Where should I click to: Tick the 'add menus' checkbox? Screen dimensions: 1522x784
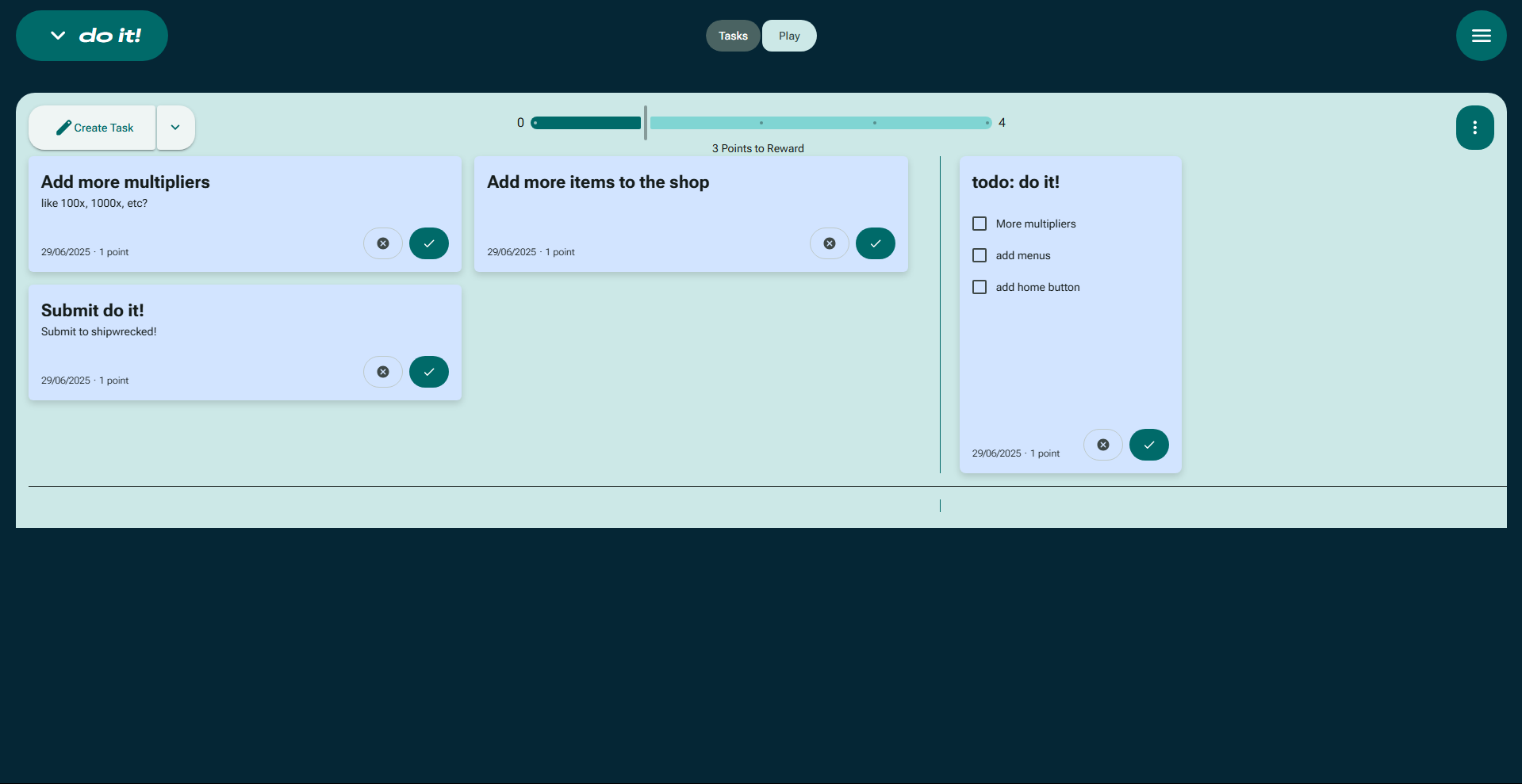click(980, 255)
